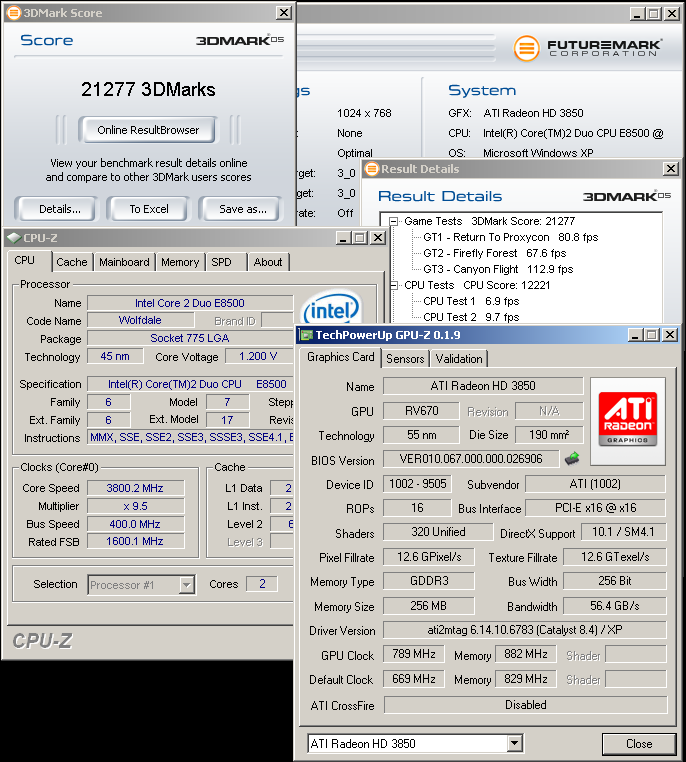Screen dimensions: 686x762
Task: Minimize the GPU-Z window
Action: (x=635, y=335)
